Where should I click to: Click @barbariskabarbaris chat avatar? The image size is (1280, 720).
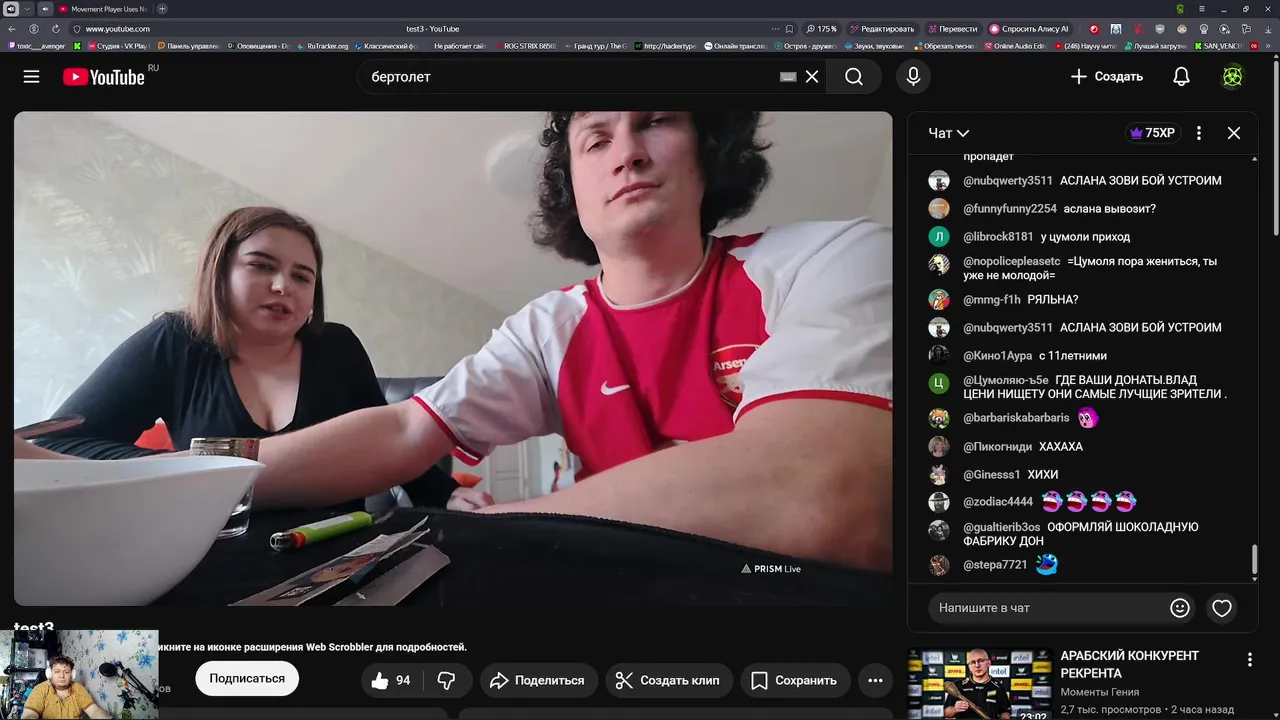[939, 418]
